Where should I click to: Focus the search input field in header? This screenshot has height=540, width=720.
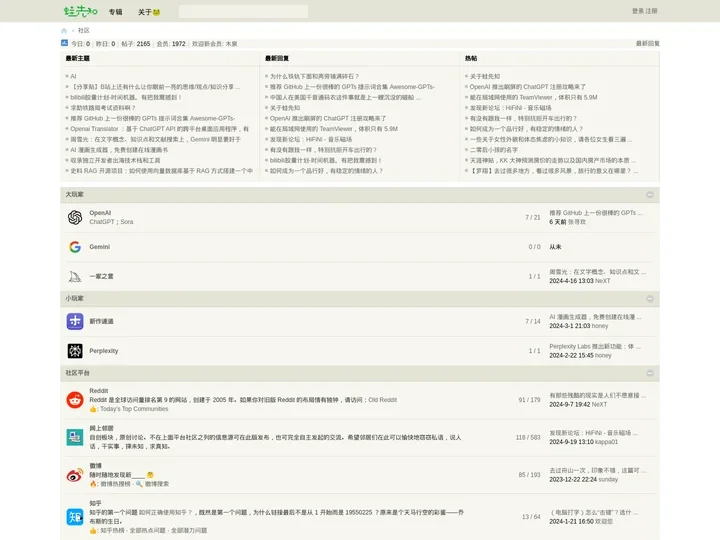(243, 11)
